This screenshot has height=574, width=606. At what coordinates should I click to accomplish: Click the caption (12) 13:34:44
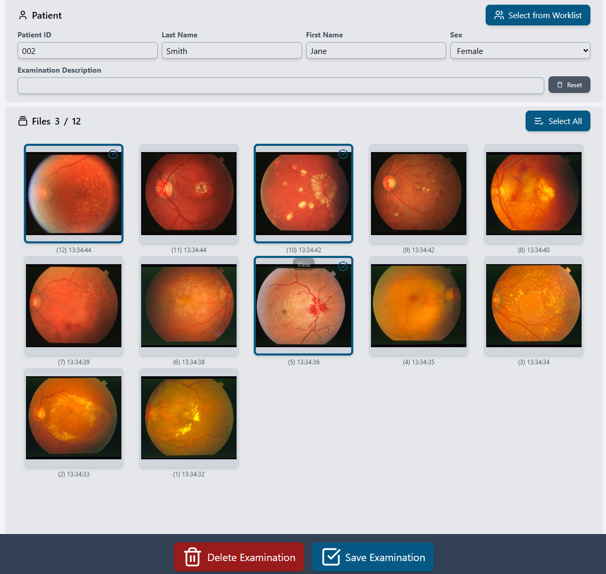(73, 250)
